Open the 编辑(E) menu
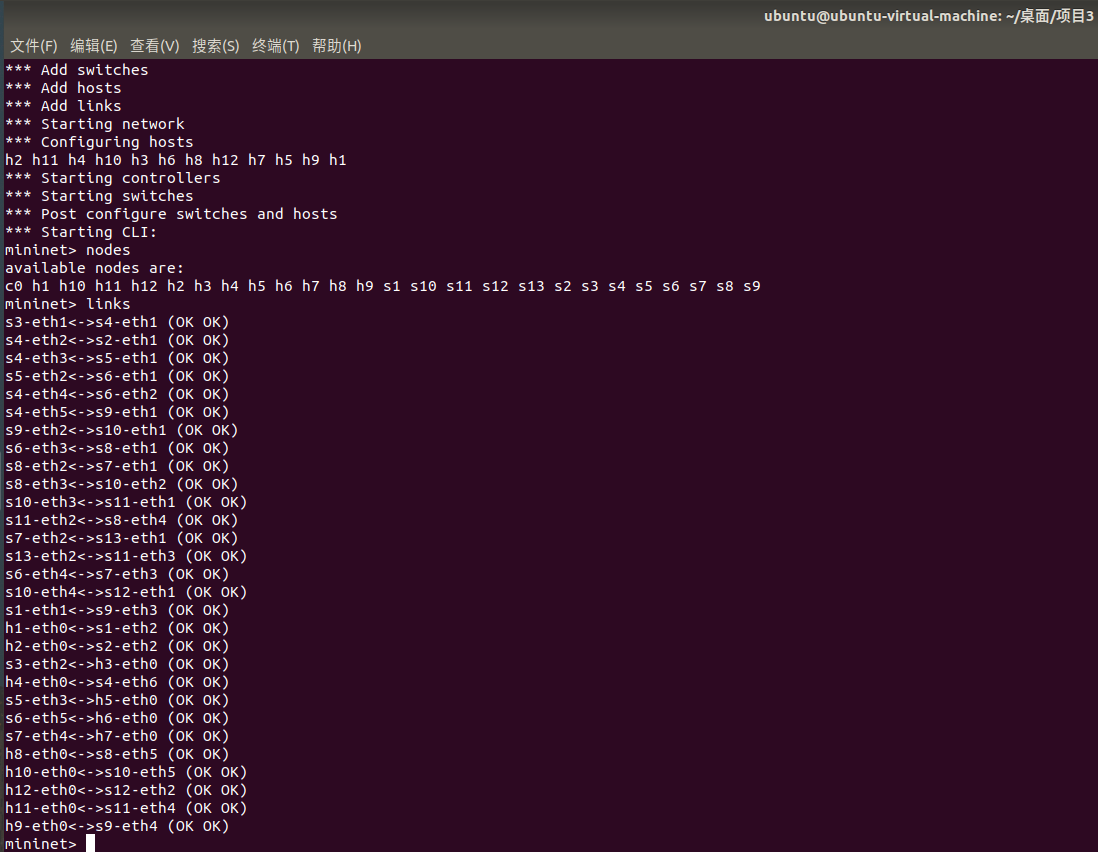This screenshot has height=852, width=1098. point(94,46)
